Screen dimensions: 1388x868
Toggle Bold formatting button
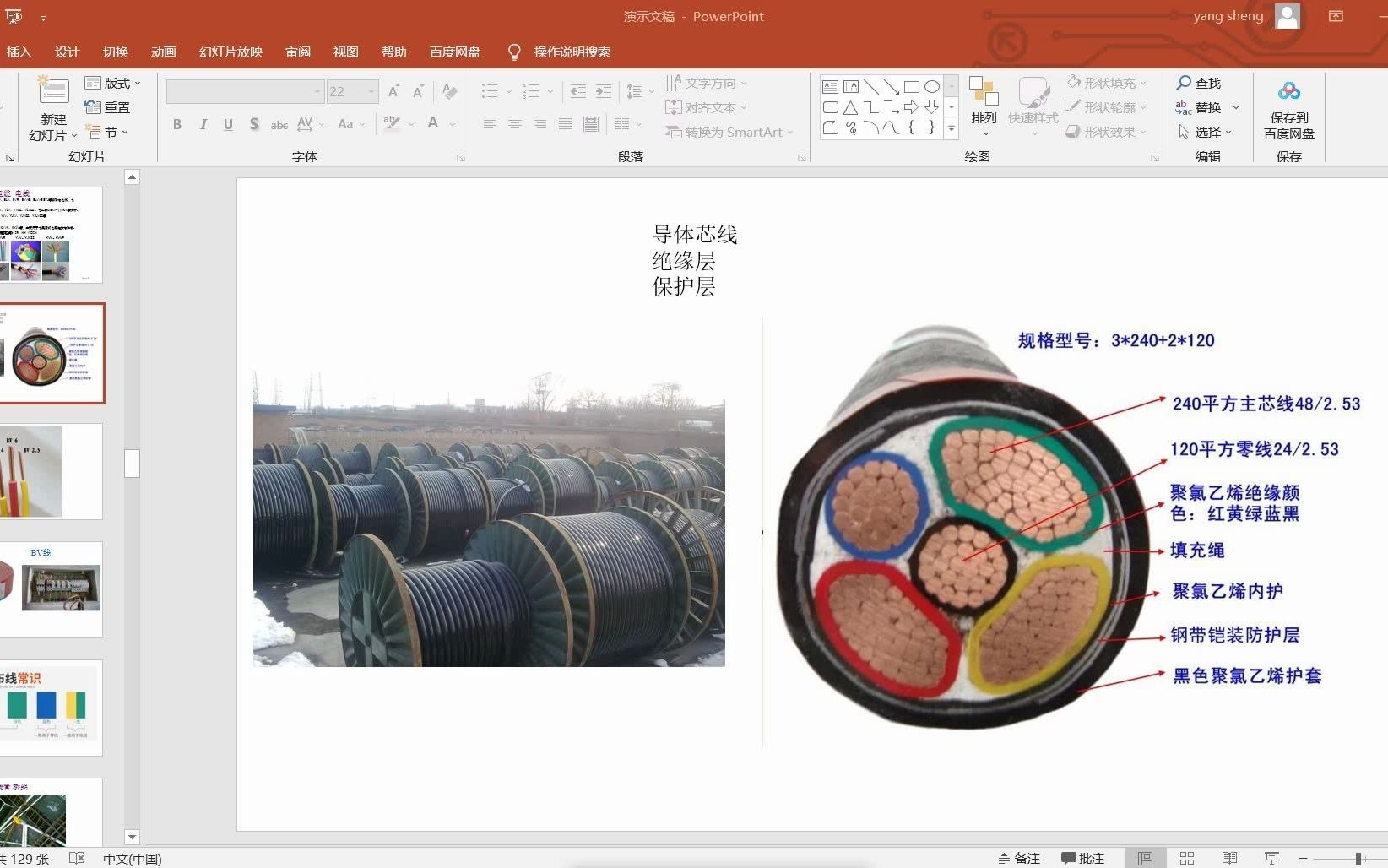pyautogui.click(x=177, y=124)
